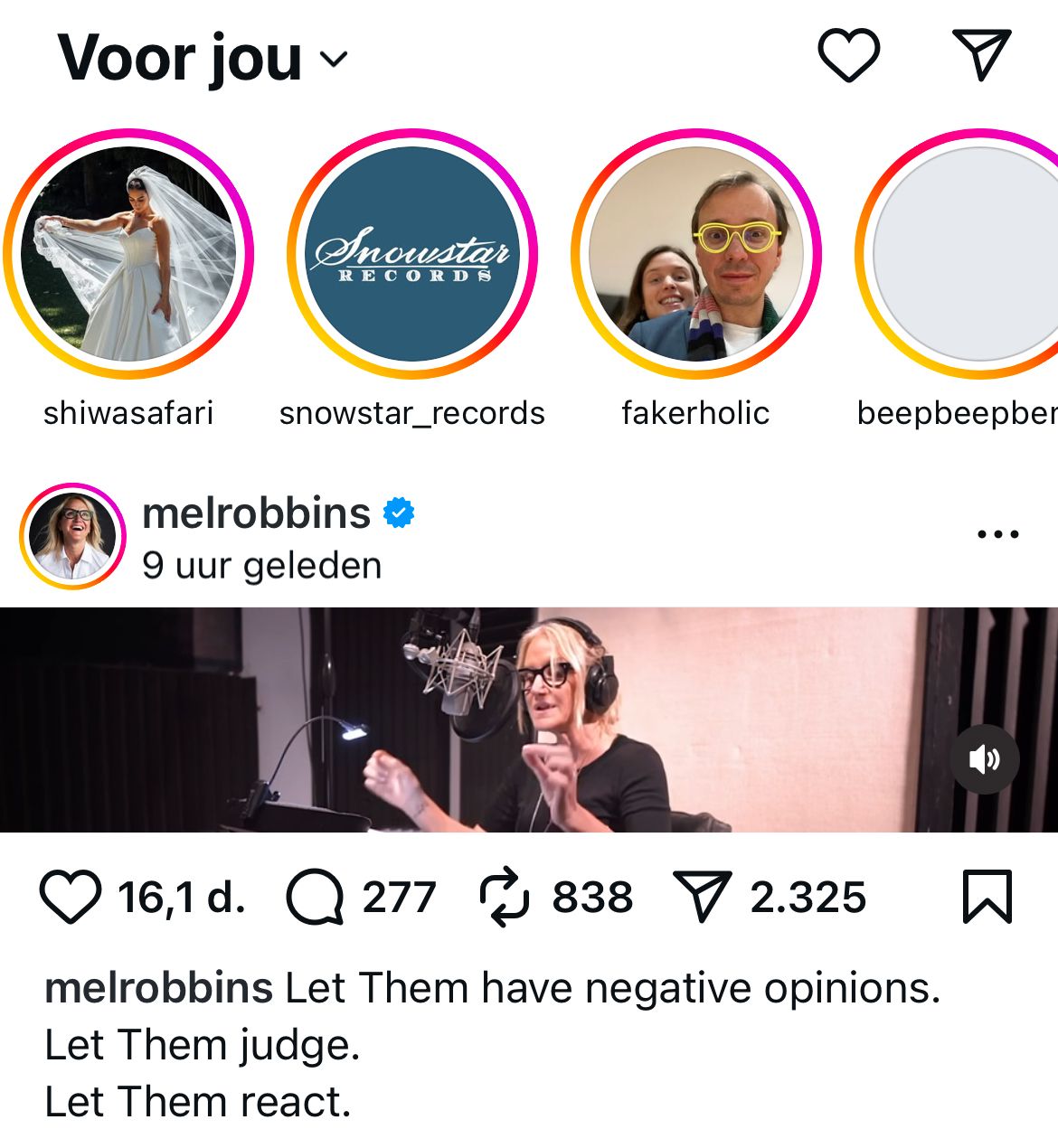Tap melrobbins username in the caption

pos(159,988)
